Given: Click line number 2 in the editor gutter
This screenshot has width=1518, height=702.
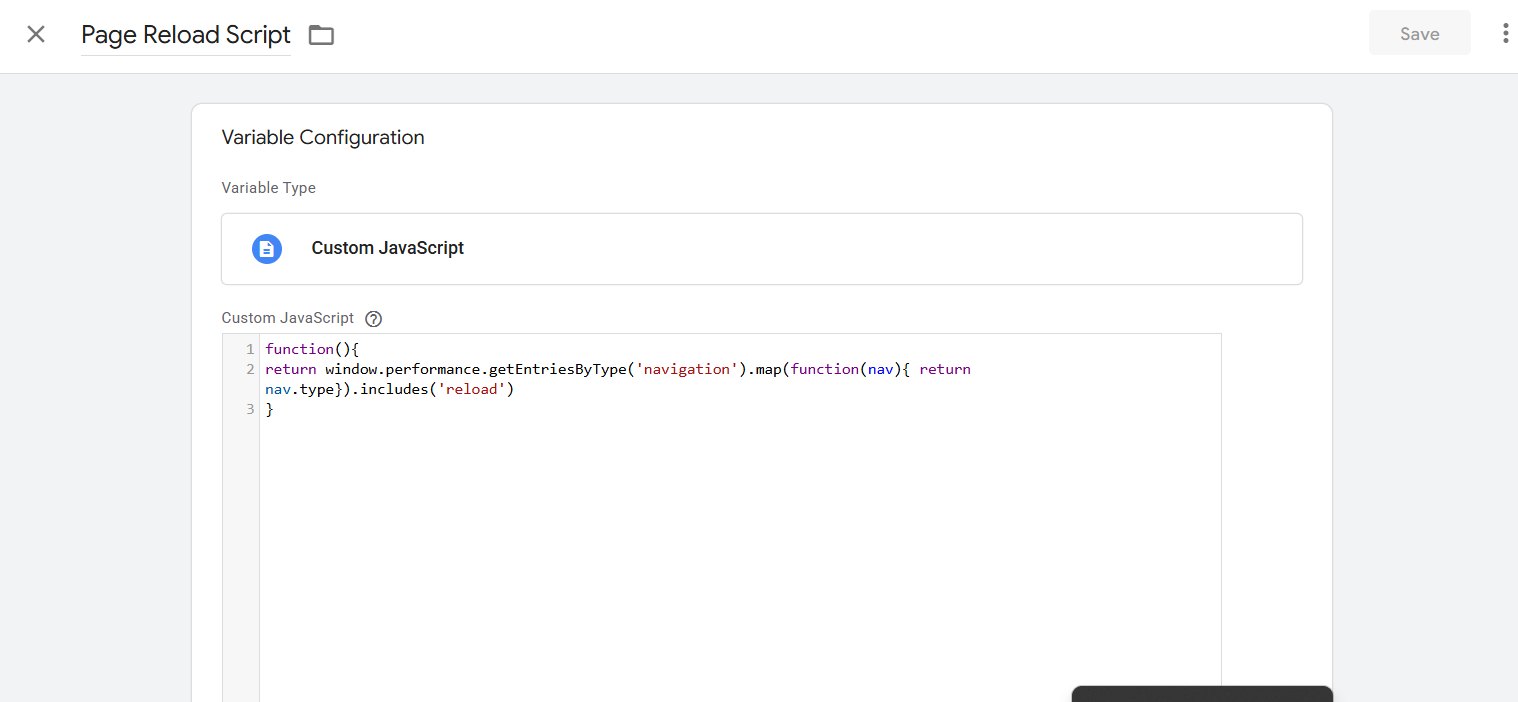Looking at the screenshot, I should (x=249, y=369).
